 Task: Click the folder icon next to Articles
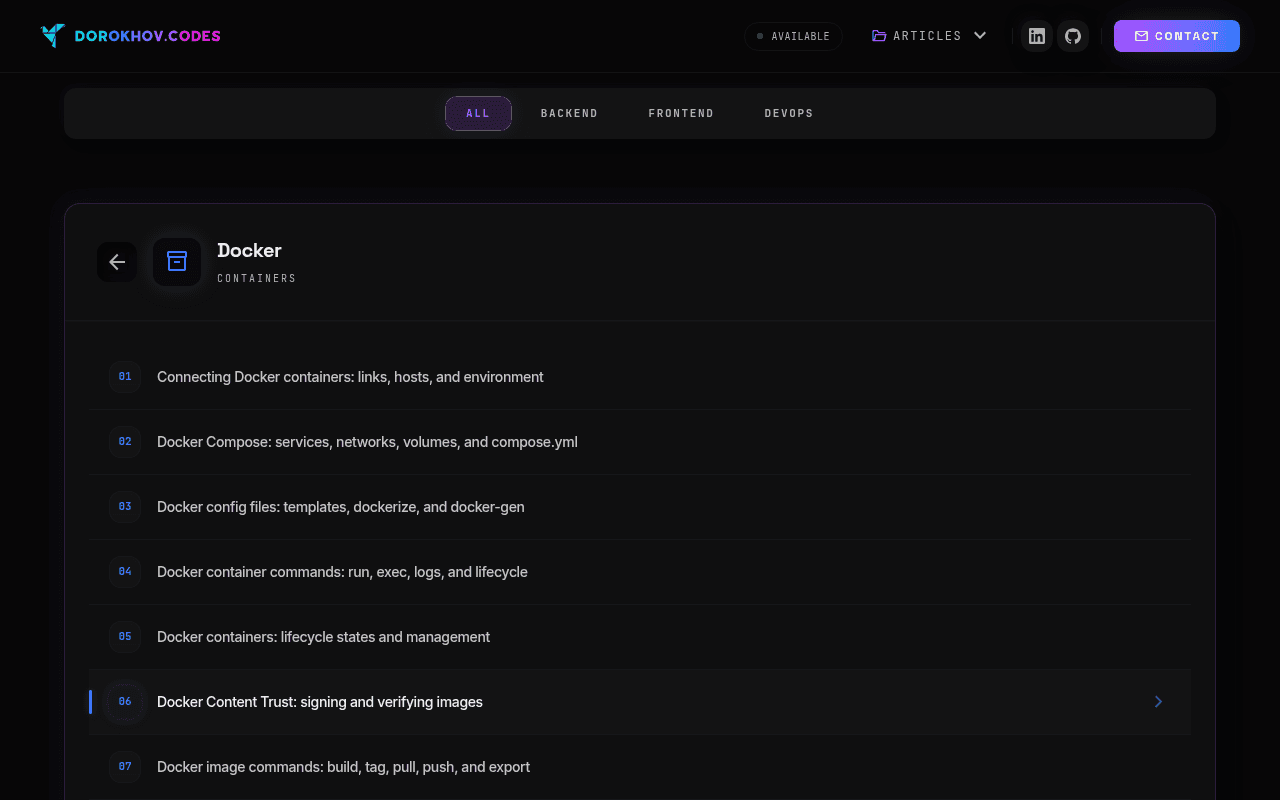tap(879, 36)
